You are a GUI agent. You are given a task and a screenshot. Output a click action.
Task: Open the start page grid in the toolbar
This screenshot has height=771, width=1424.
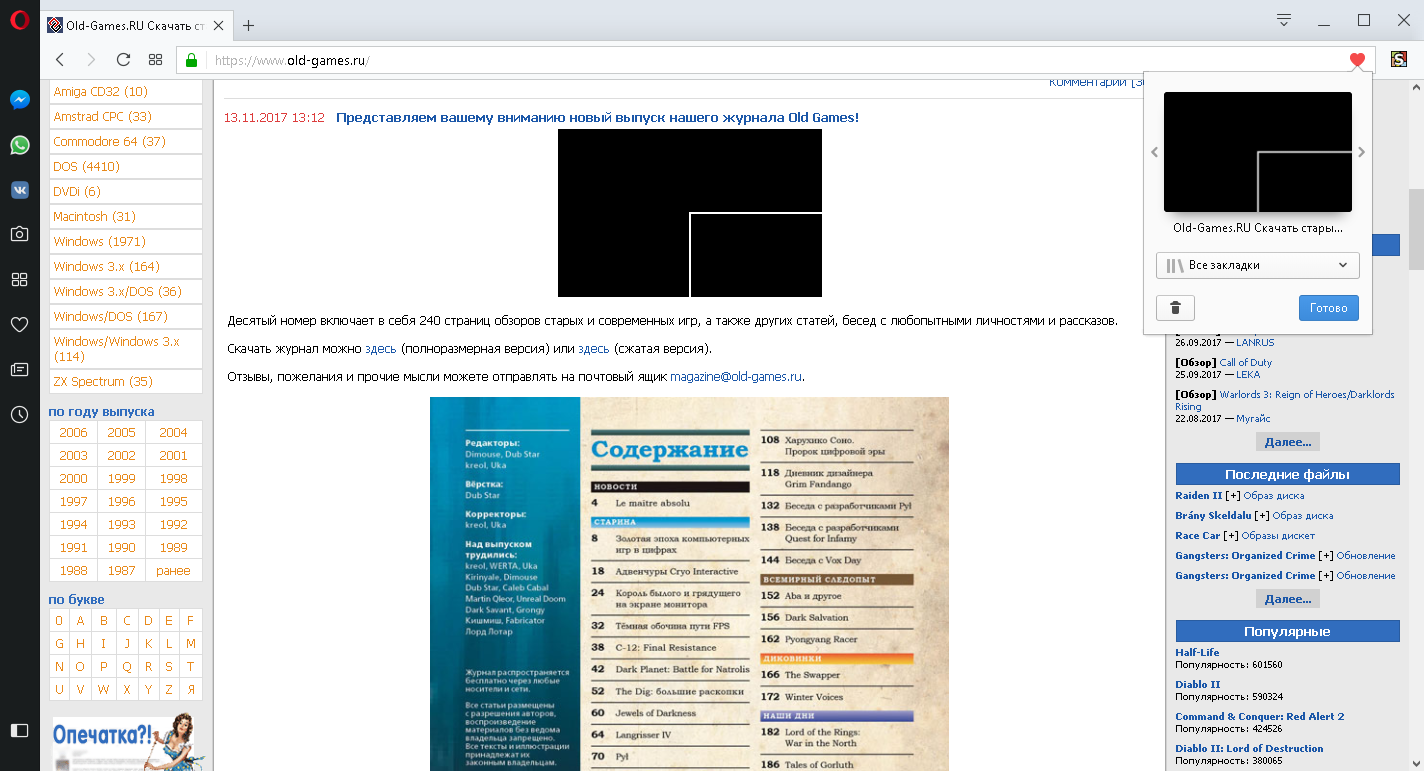click(x=155, y=60)
